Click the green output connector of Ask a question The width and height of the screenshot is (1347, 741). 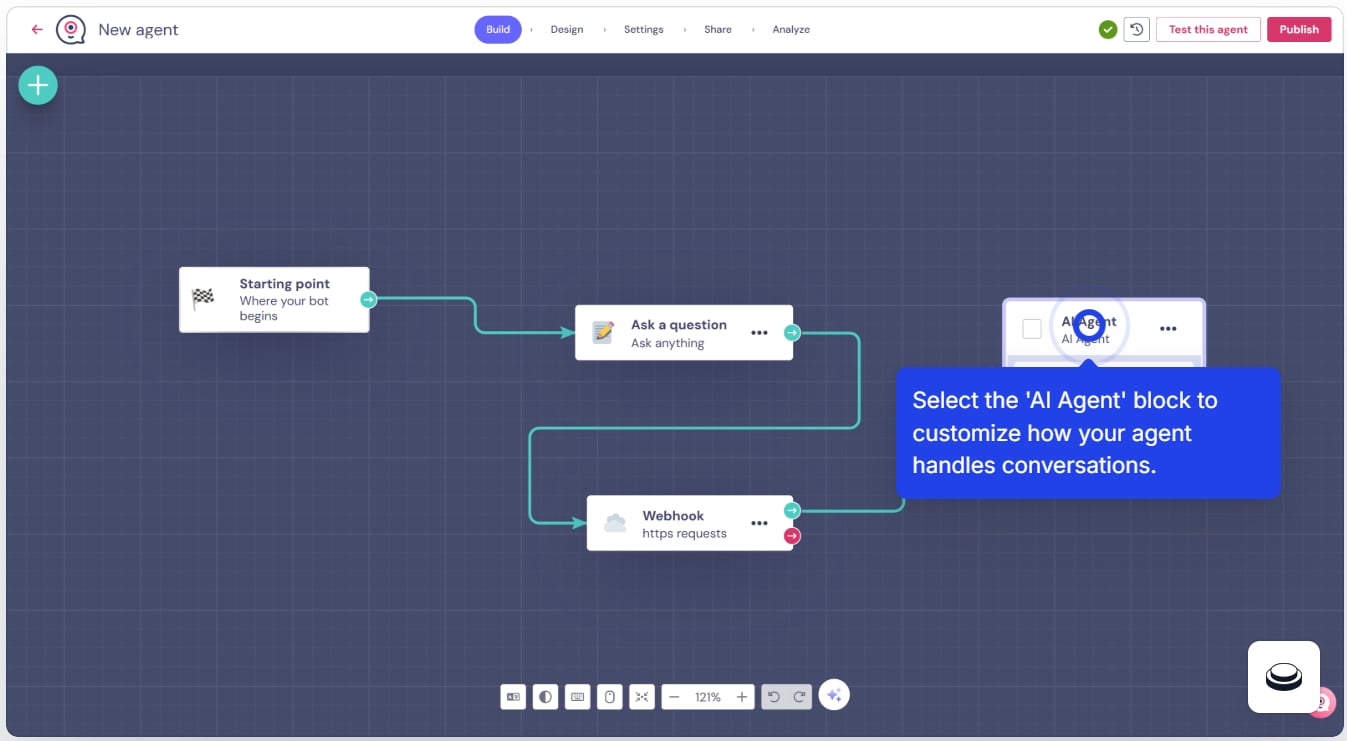click(792, 332)
